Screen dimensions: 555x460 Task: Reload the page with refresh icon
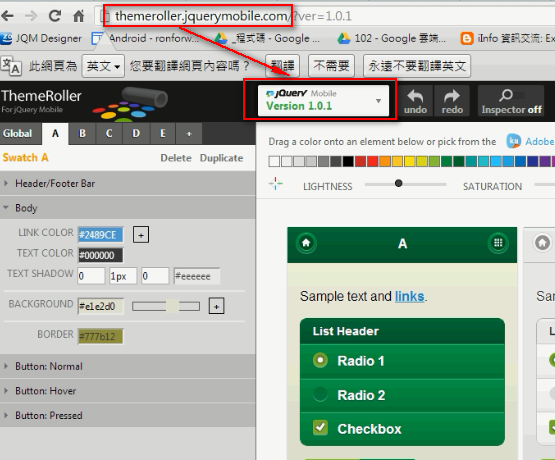tap(55, 16)
